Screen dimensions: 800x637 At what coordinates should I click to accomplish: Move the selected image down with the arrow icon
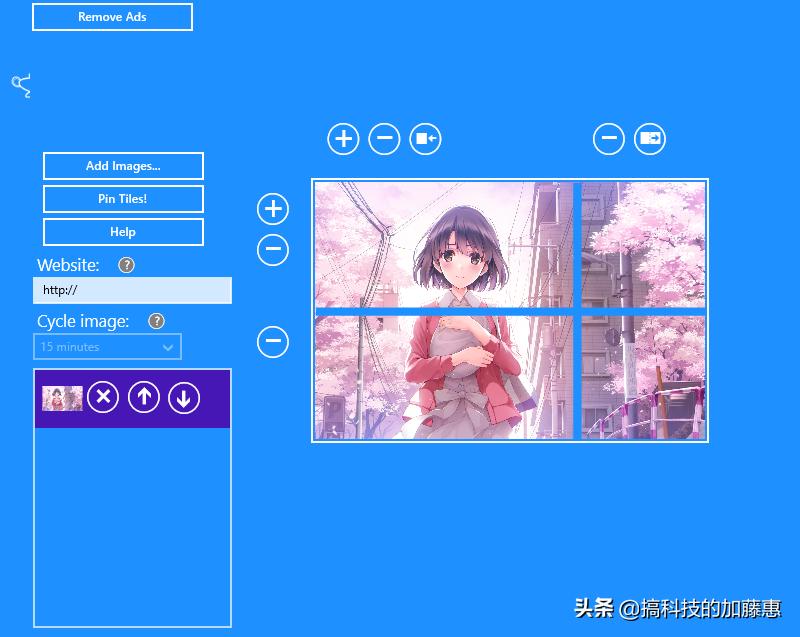click(183, 397)
